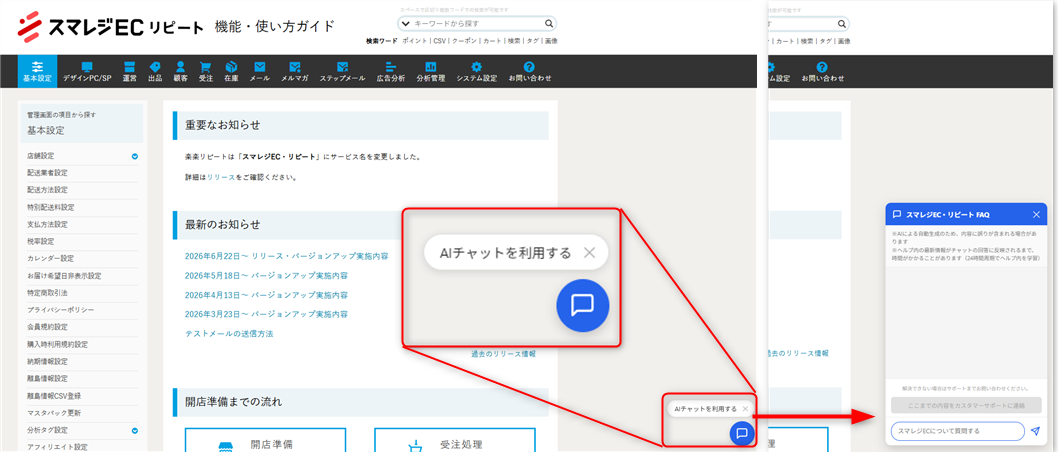The height and width of the screenshot is (452, 1058).
Task: Click the 開店準備 card
Action: point(265,440)
